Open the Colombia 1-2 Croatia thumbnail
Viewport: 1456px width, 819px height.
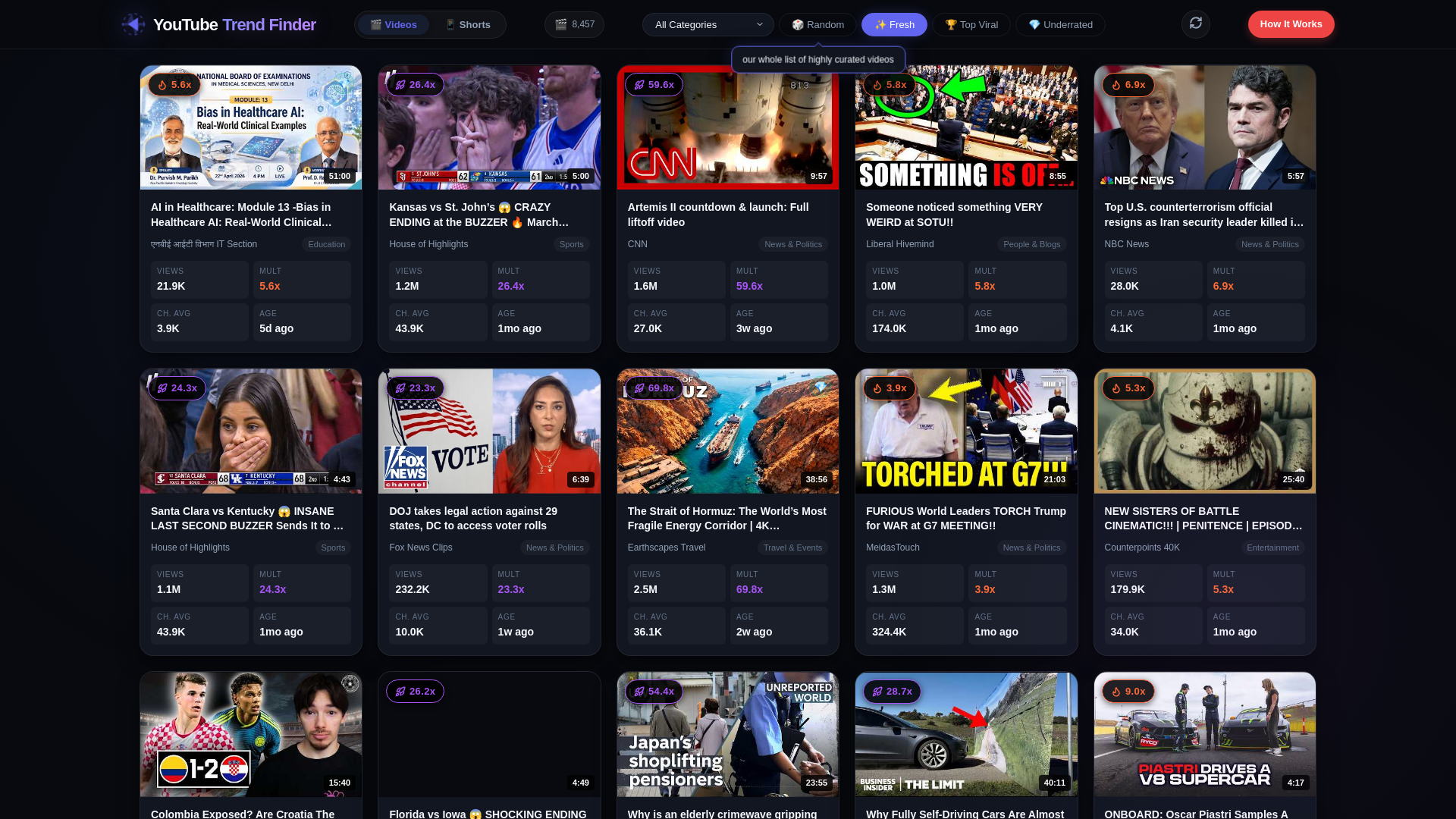251,734
